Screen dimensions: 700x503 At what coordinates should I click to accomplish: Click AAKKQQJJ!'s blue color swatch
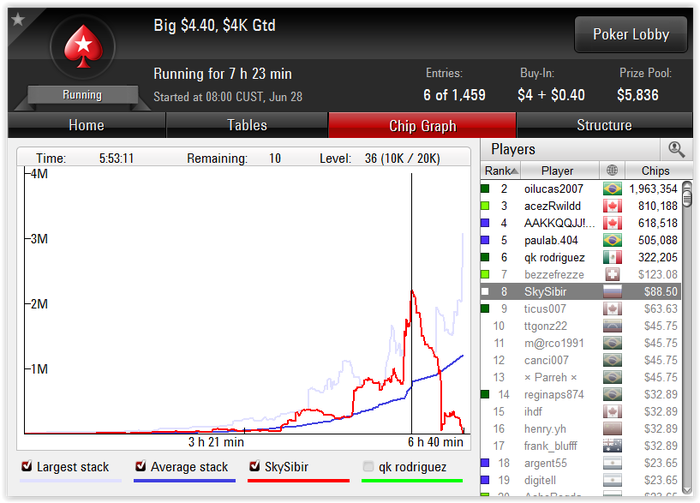(x=485, y=223)
